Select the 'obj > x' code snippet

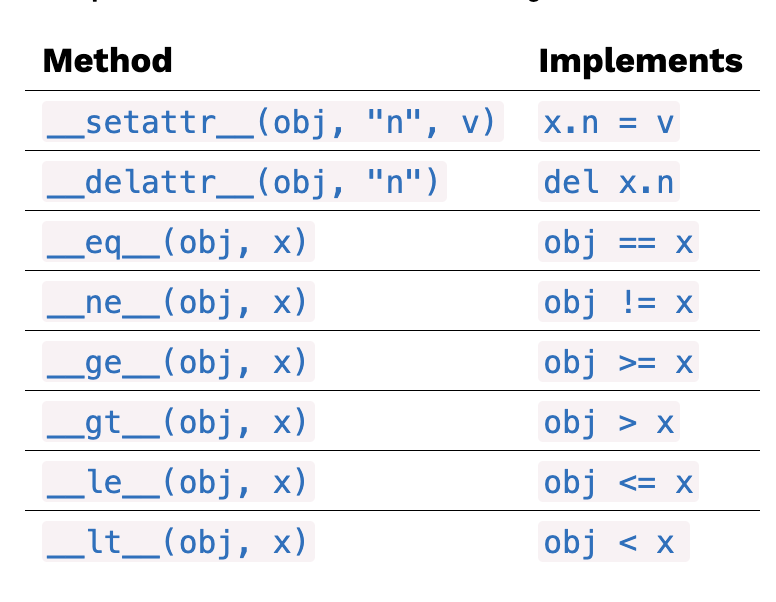[609, 422]
